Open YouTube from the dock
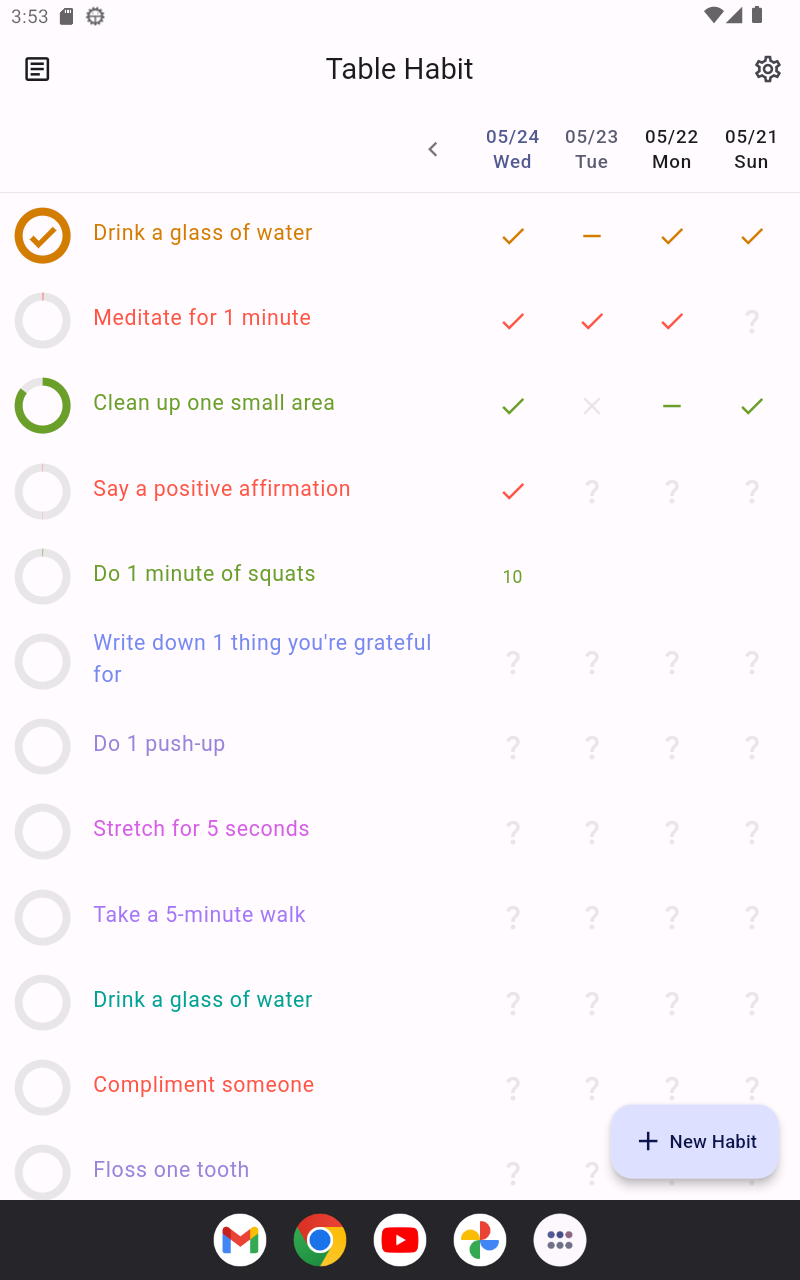 pos(400,1240)
